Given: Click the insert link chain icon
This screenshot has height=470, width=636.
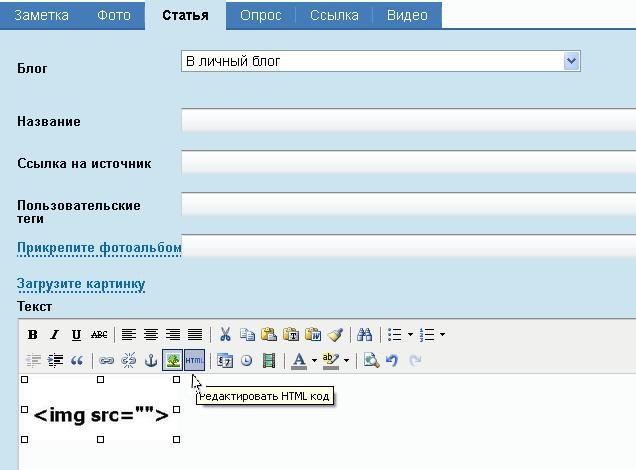Looking at the screenshot, I should (106, 360).
